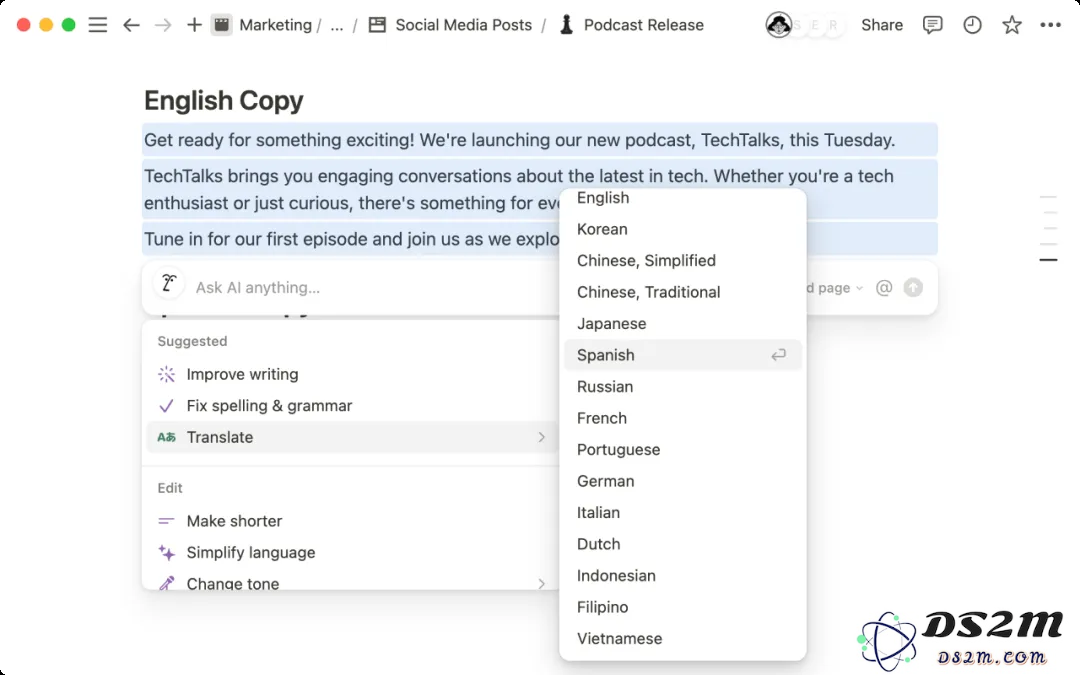Screen dimensions: 1080x675
Task: Choose Chinese, Simplified from language list
Action: click(683, 261)
